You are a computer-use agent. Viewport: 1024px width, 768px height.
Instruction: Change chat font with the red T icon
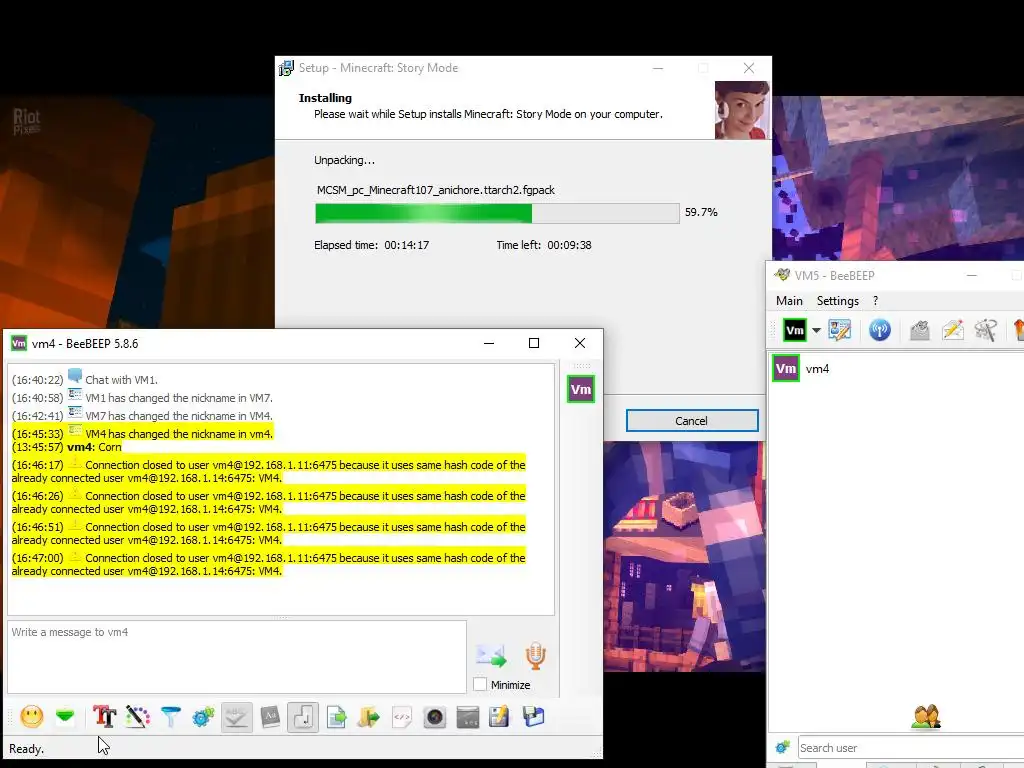click(x=104, y=716)
